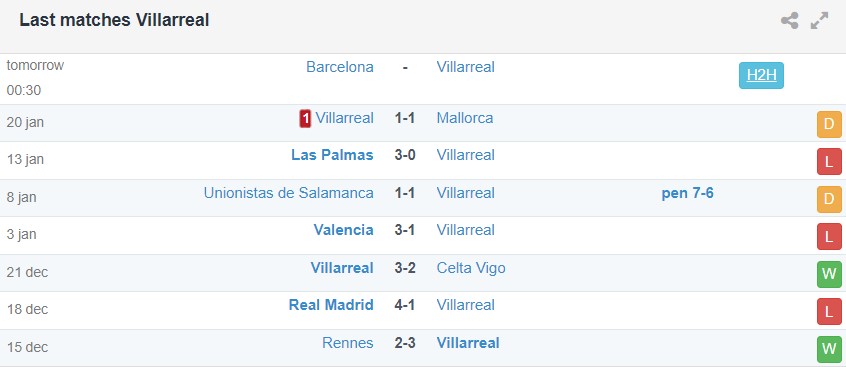Click the L result badge for Las Palmas match
Screen dimensions: 846x367
[x=829, y=162]
